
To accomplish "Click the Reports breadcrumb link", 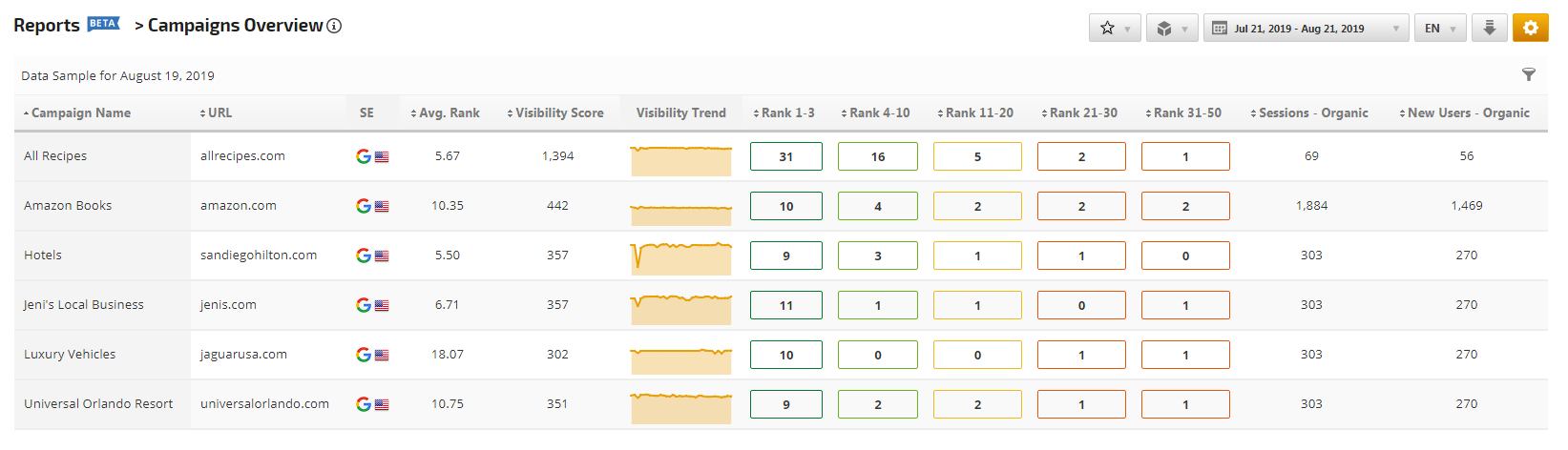I will (x=47, y=26).
